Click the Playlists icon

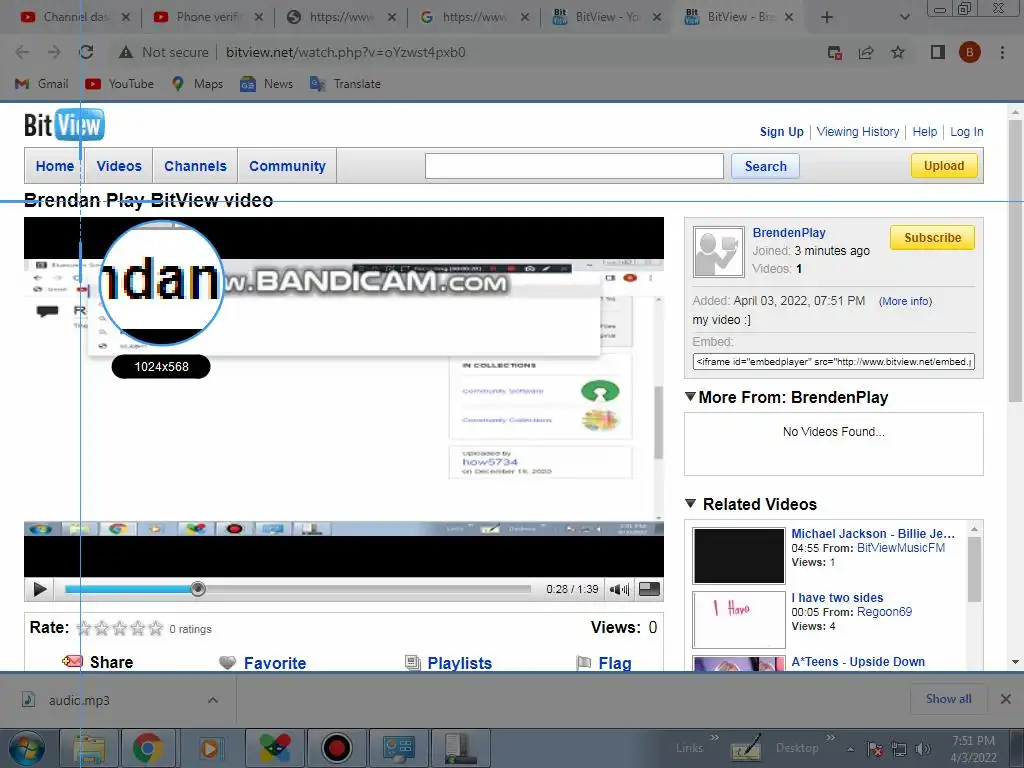[413, 663]
